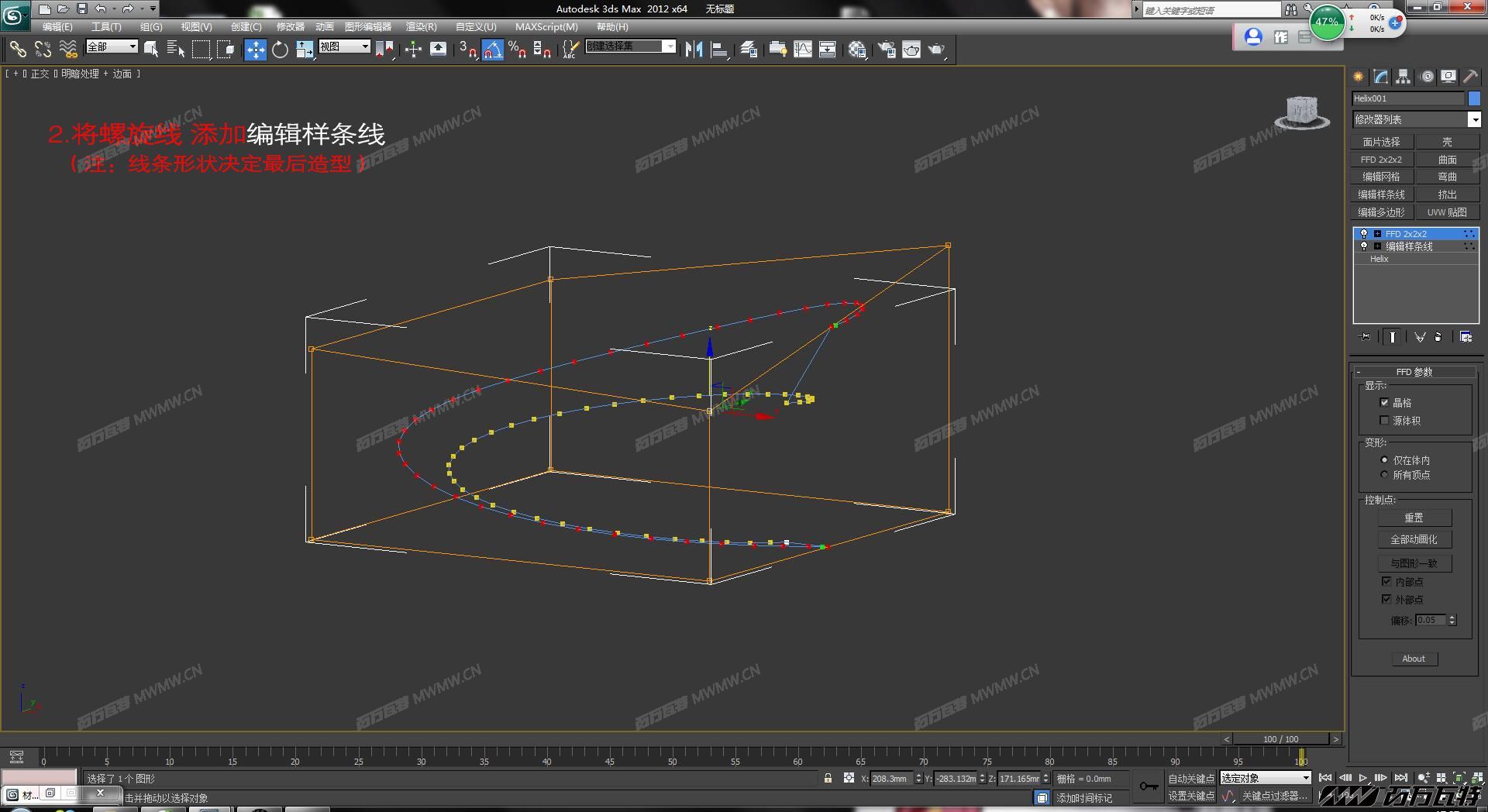Toggle the Window/Crossing selection icon
The width and height of the screenshot is (1488, 812).
coord(226,50)
